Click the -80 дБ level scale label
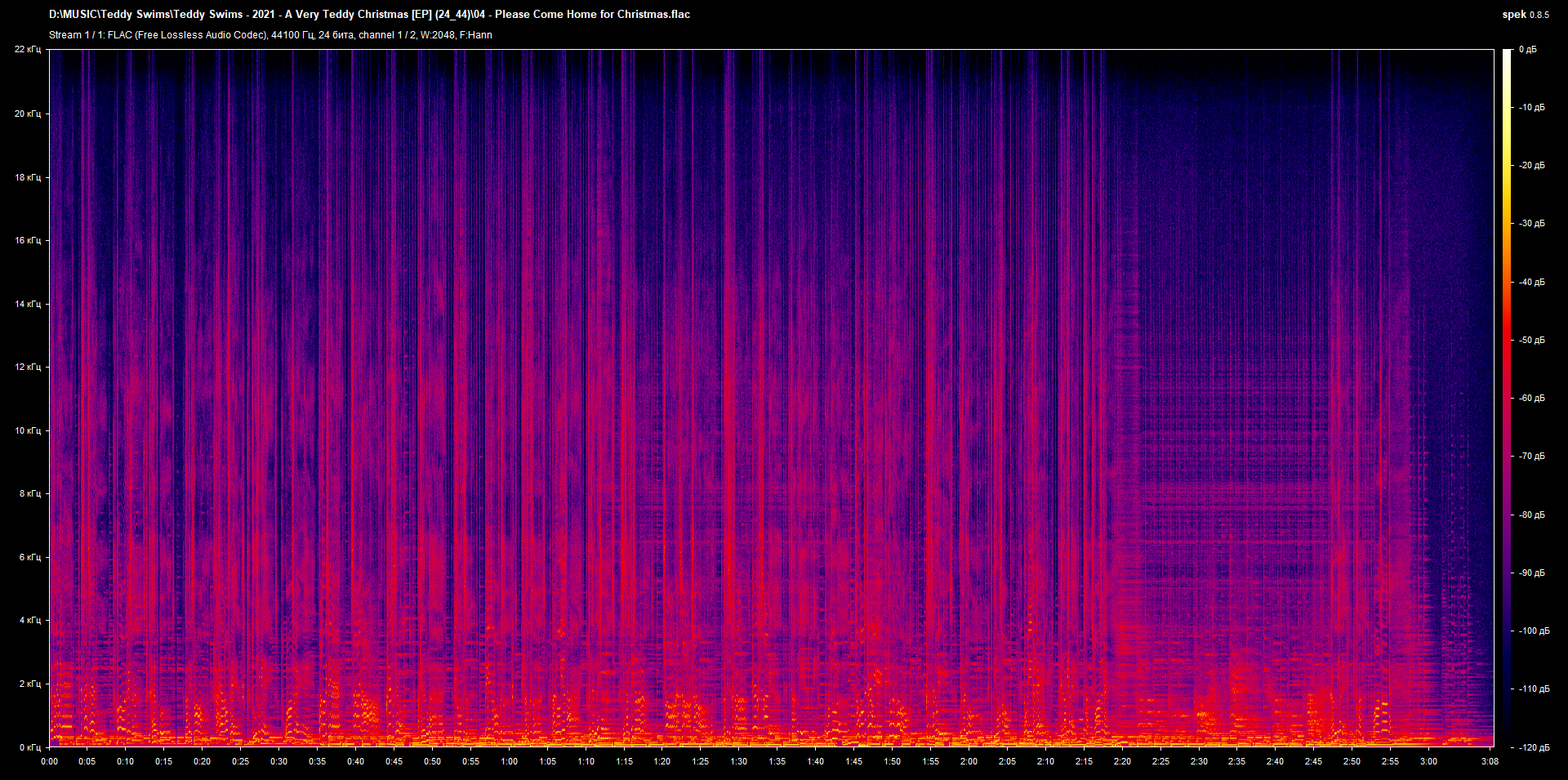 [x=1531, y=515]
